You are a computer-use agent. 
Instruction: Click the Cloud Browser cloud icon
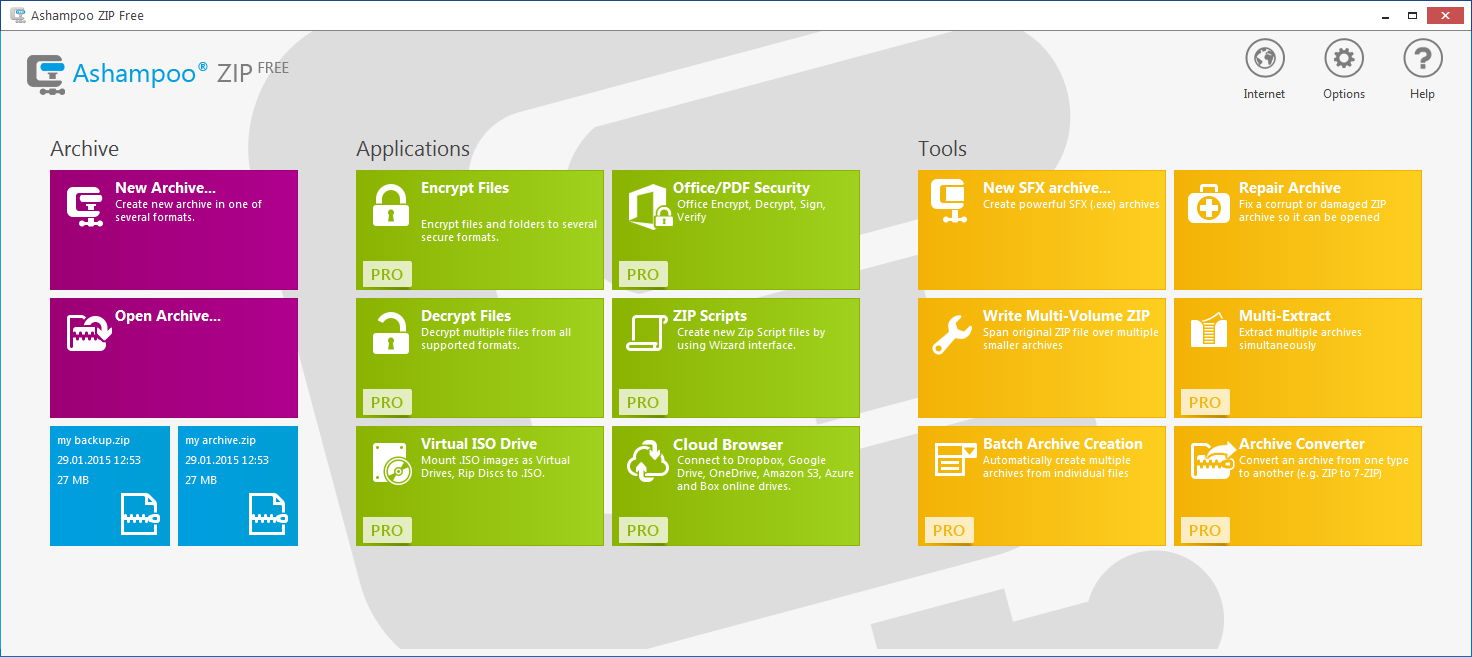click(x=646, y=461)
